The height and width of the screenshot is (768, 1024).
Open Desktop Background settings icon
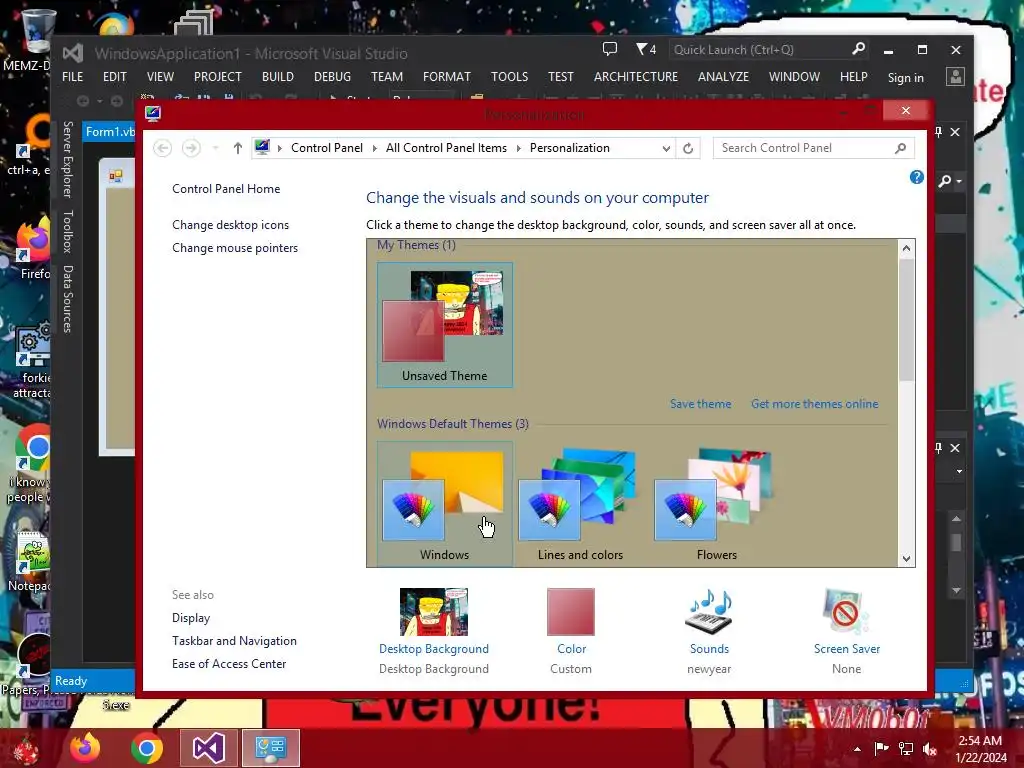click(434, 611)
